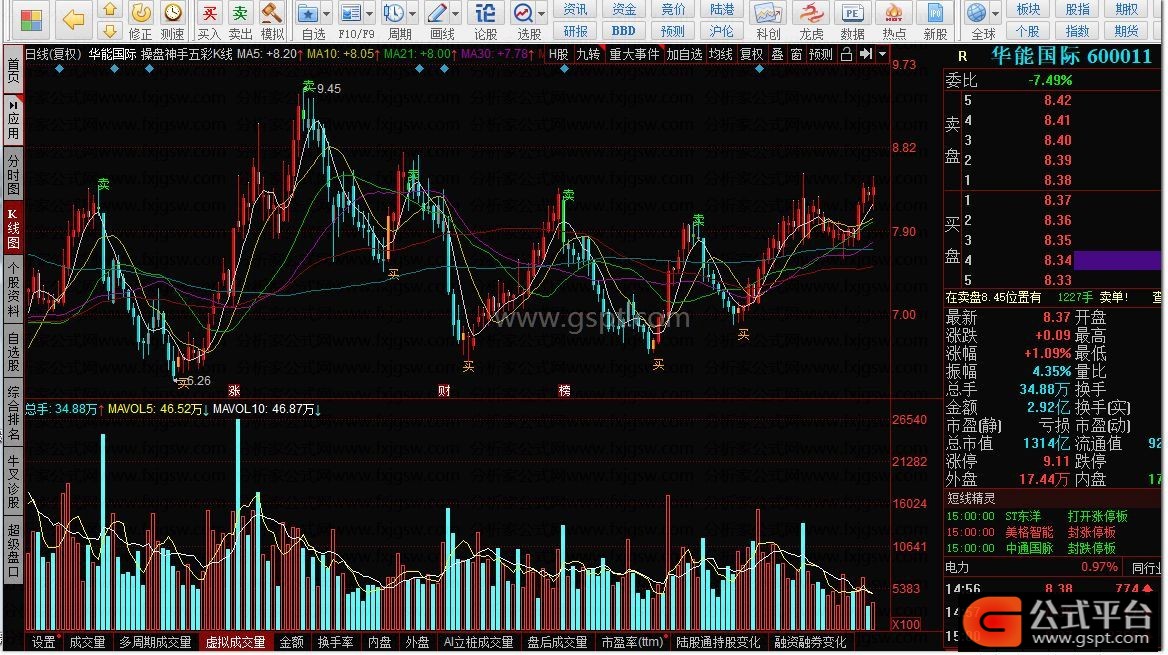Expand the 全球 global dropdown arrow
Screen dimensions: 1168x655
[995, 13]
